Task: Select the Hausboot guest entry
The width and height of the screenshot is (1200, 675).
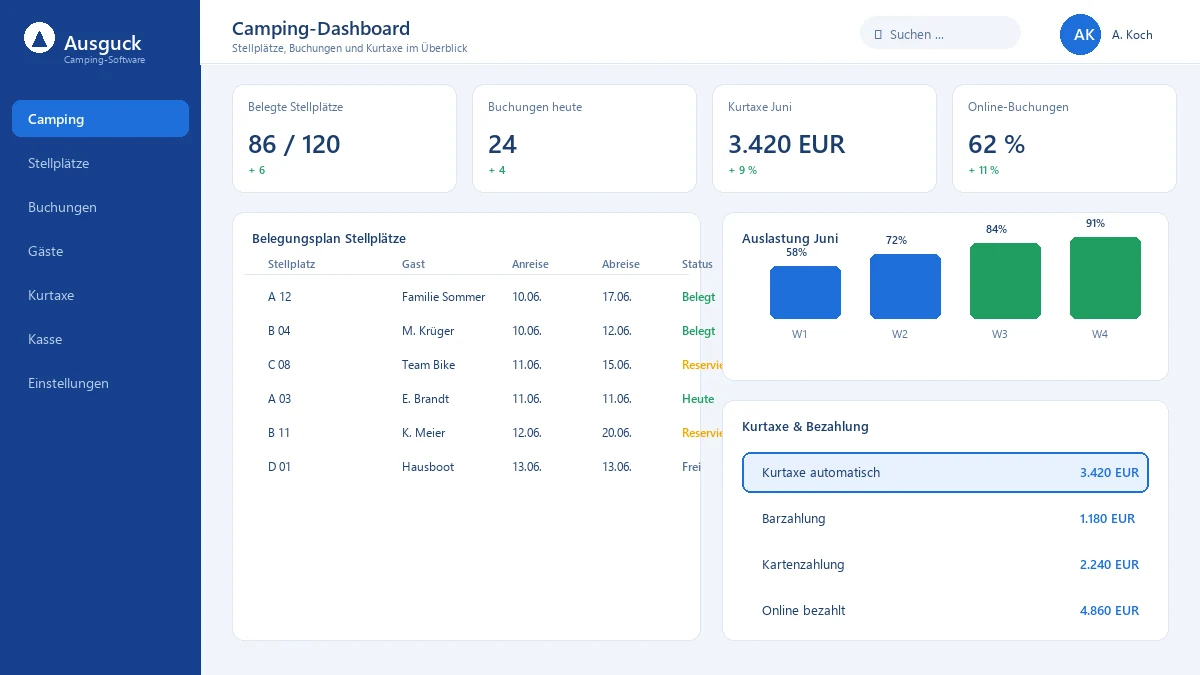Action: [x=427, y=467]
